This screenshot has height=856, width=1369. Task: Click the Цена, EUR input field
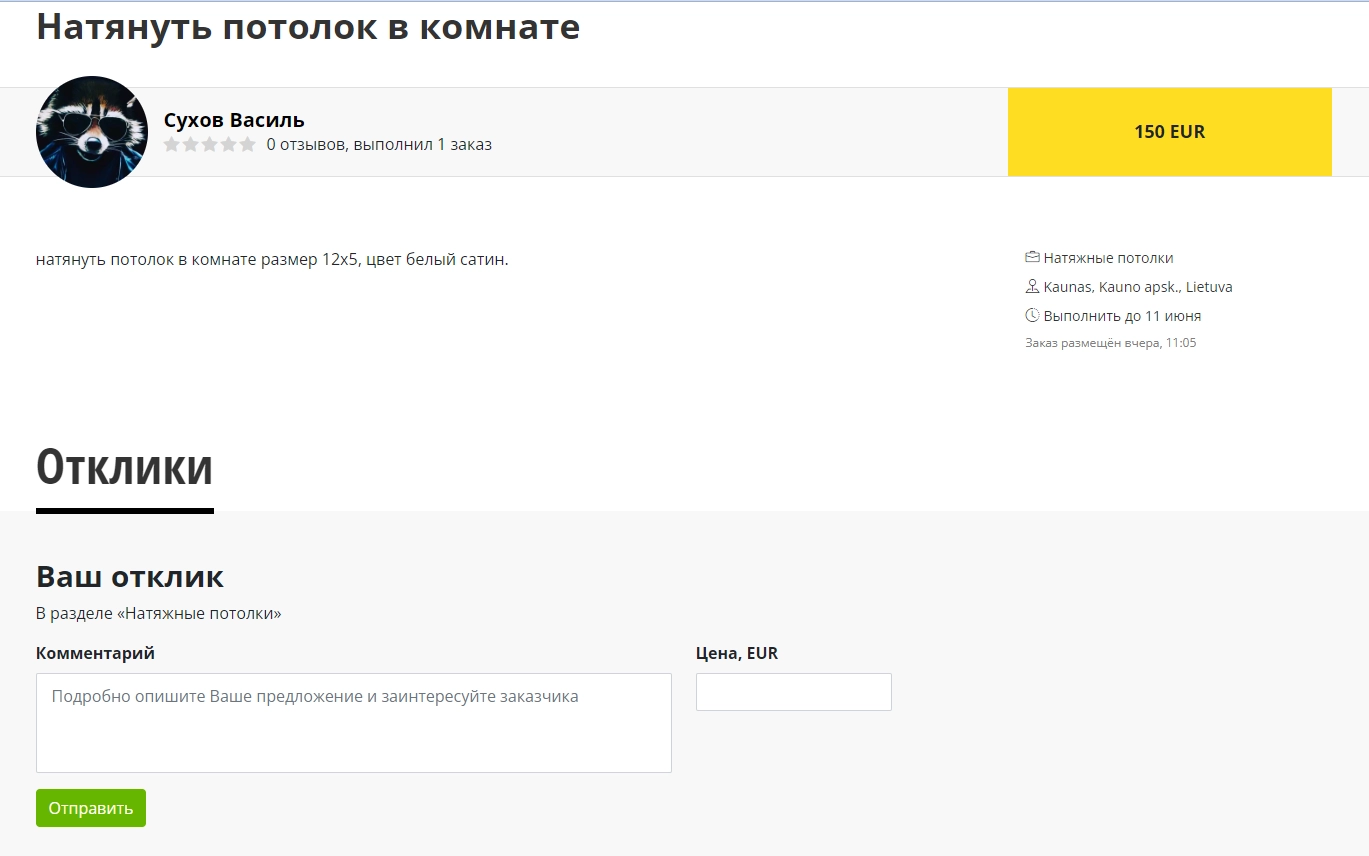(x=793, y=692)
